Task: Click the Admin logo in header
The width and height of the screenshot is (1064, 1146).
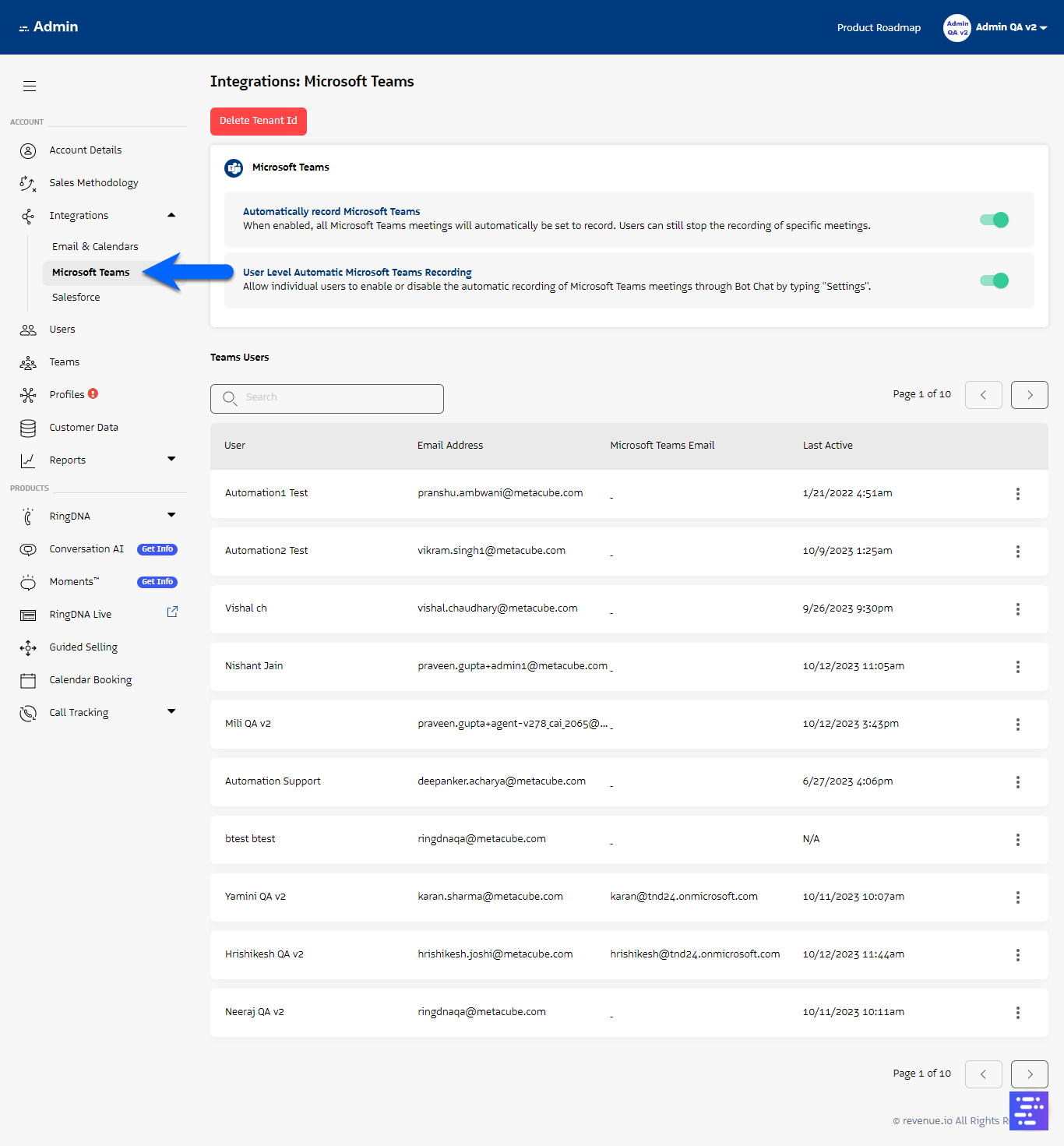Action: pos(48,27)
